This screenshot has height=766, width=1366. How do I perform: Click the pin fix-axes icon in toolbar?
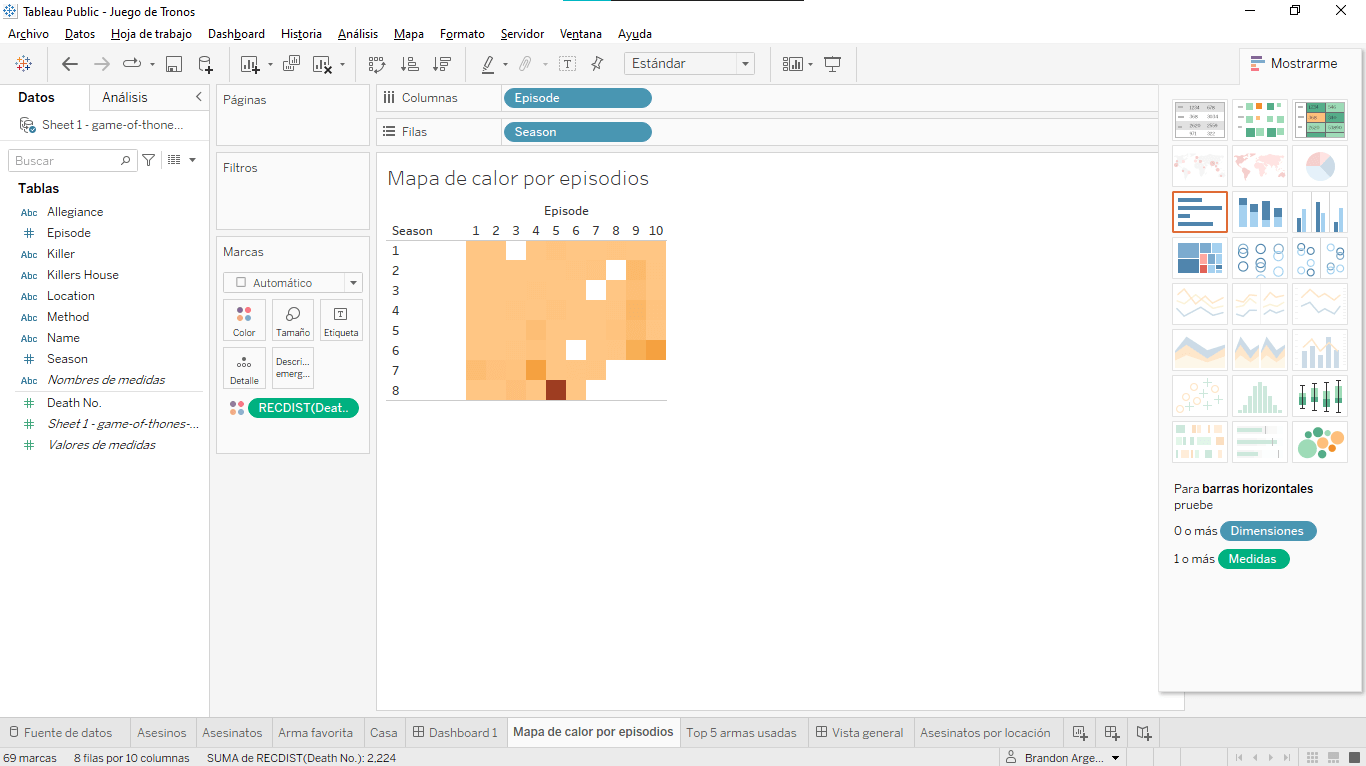(x=597, y=64)
